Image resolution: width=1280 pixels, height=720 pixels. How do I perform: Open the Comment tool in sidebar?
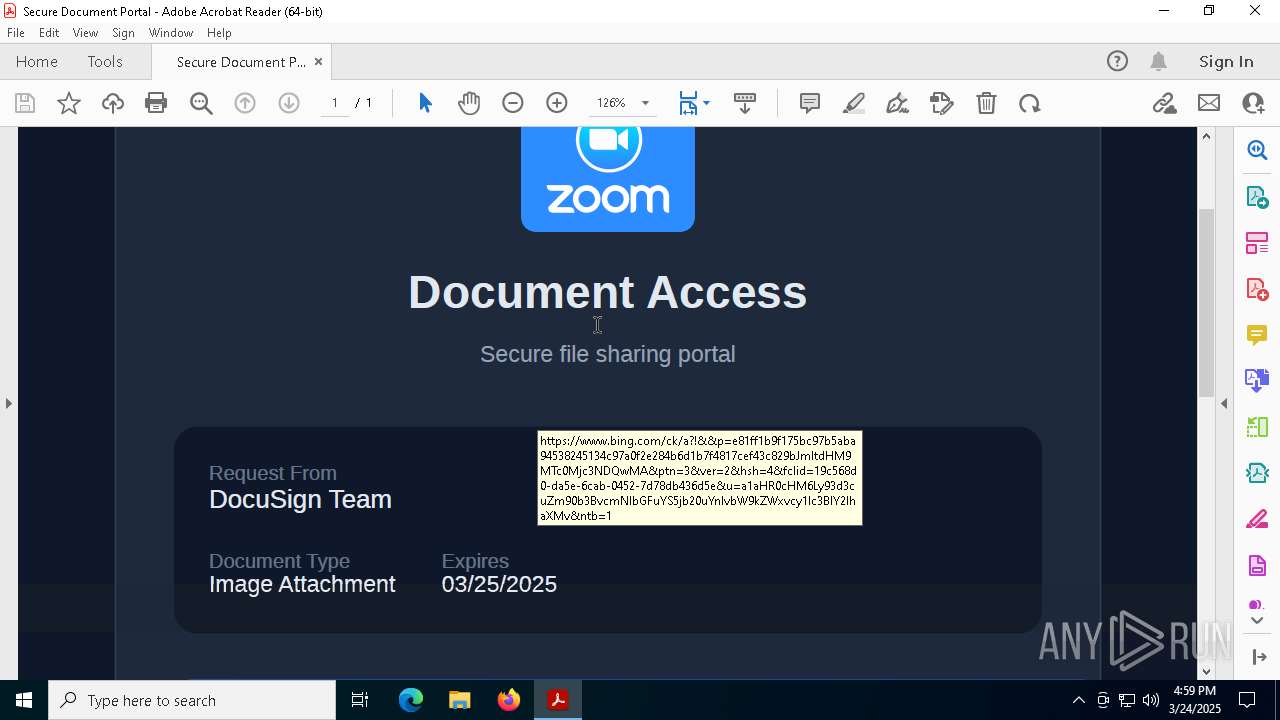[x=1257, y=335]
